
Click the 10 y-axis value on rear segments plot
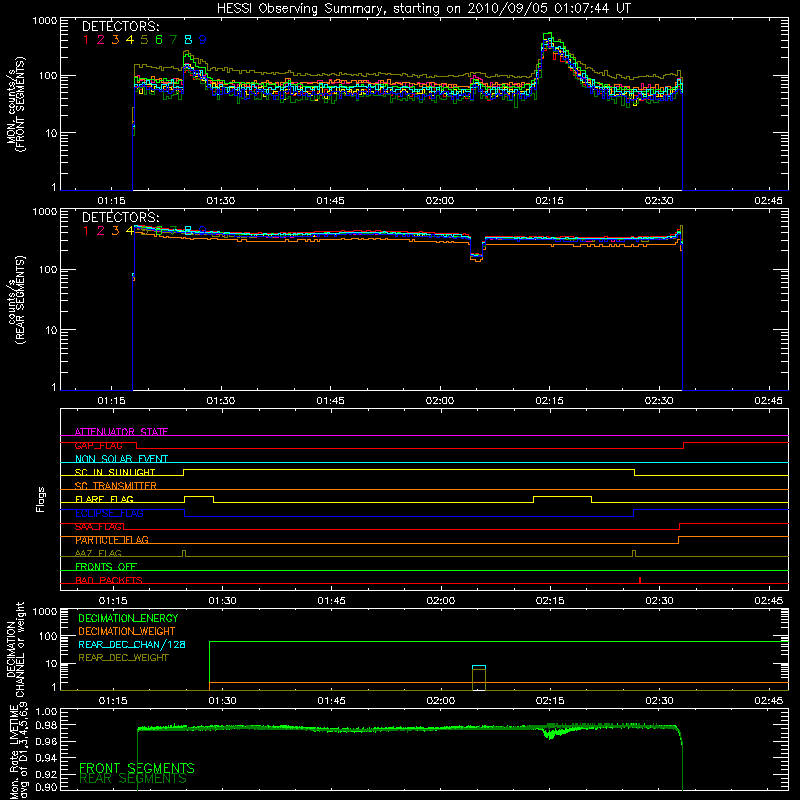coord(51,330)
